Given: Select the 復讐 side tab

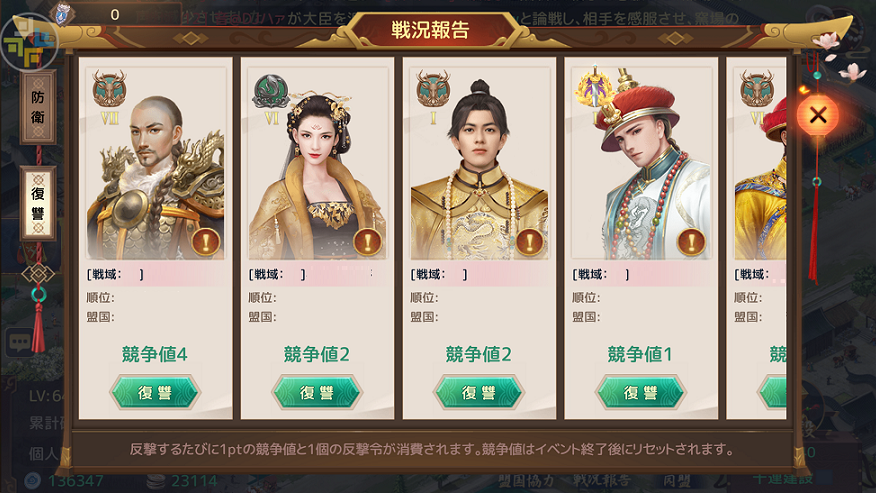Looking at the screenshot, I should pos(38,203).
